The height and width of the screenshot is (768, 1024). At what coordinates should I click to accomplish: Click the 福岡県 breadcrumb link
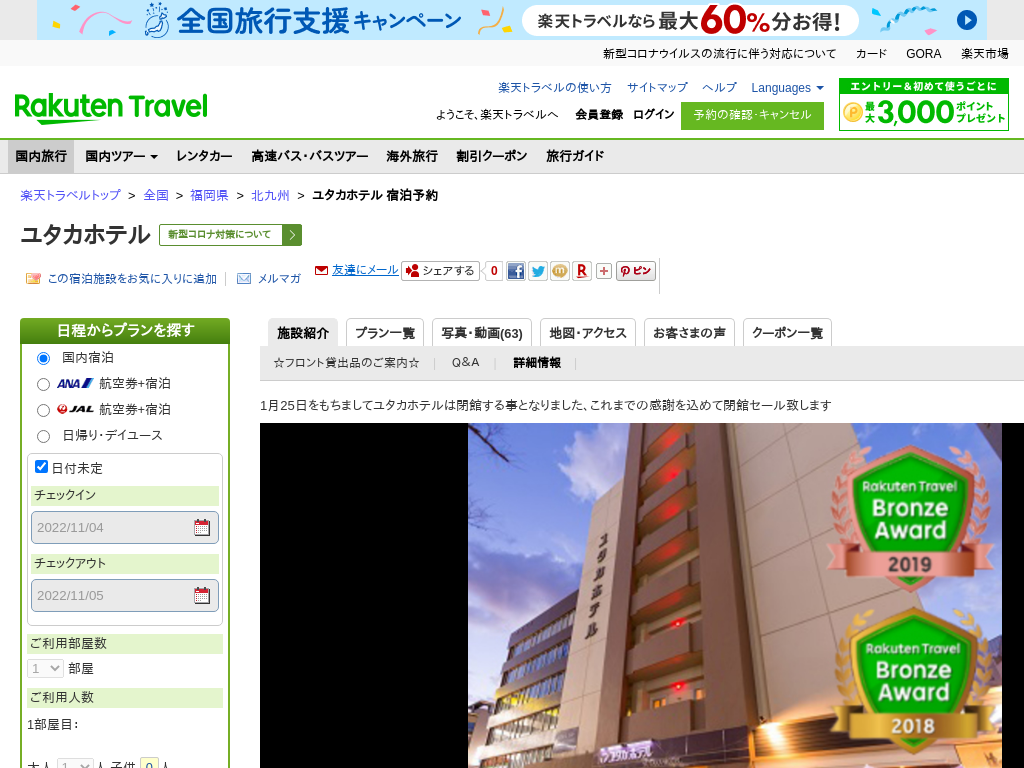[209, 195]
